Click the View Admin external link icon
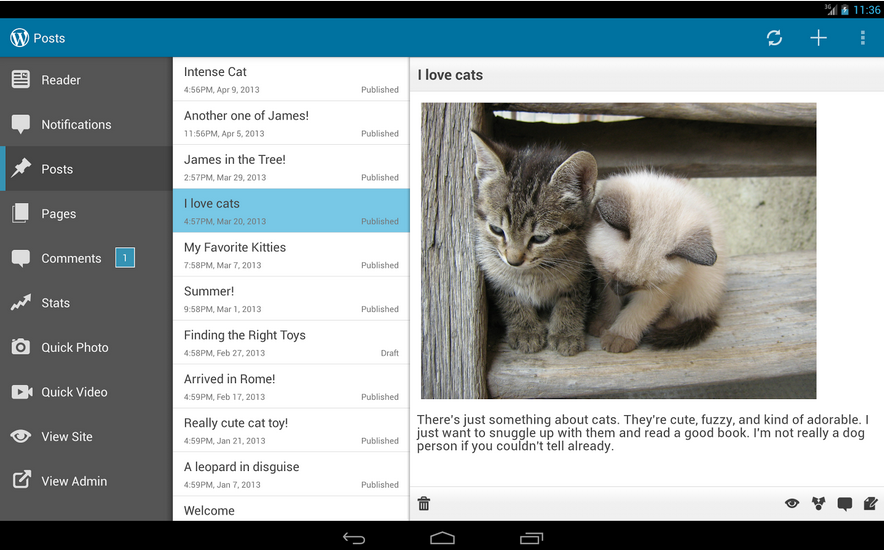Image resolution: width=884 pixels, height=550 pixels. pyautogui.click(x=21, y=480)
